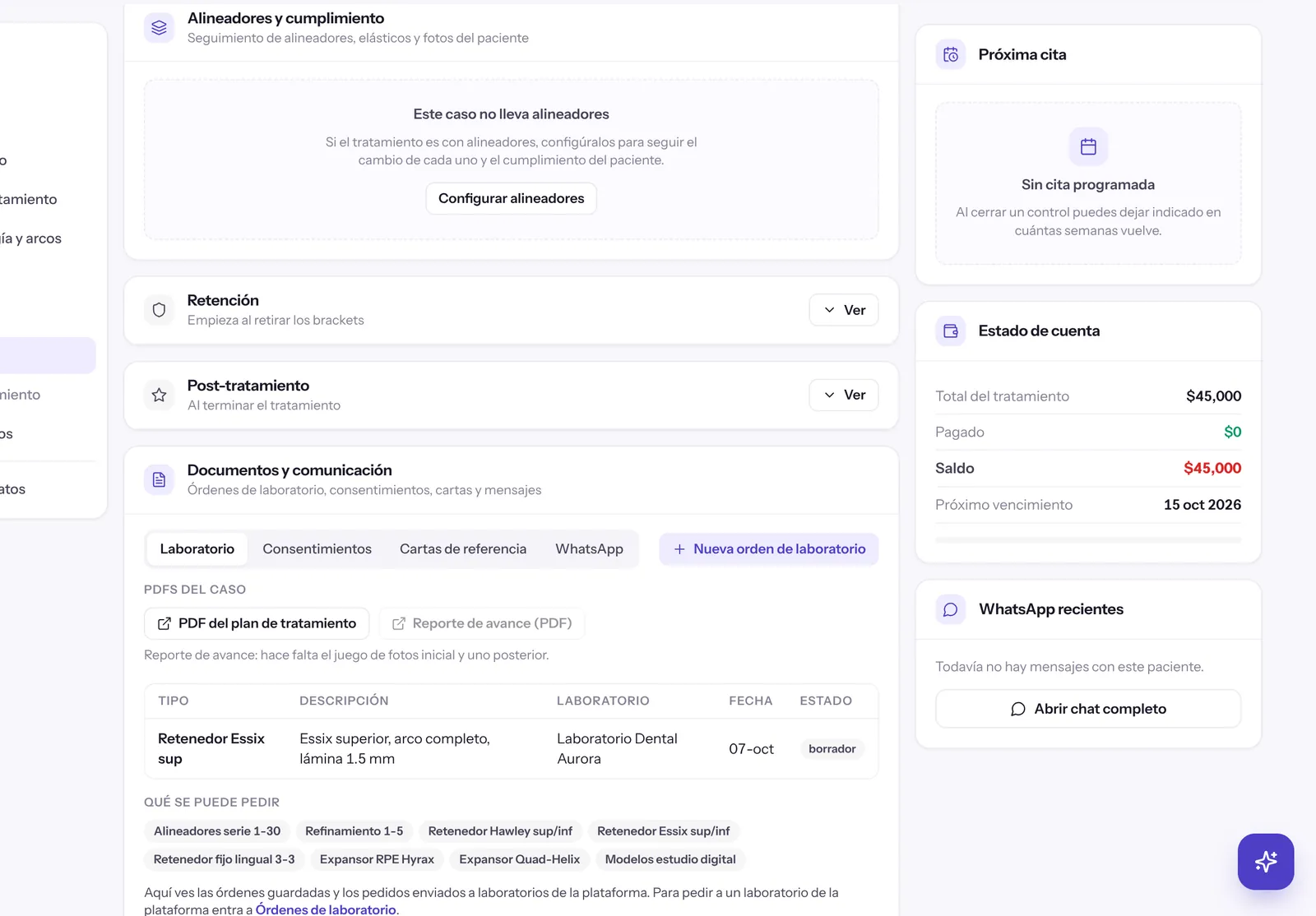Expand the Retención section with Ver

point(844,310)
